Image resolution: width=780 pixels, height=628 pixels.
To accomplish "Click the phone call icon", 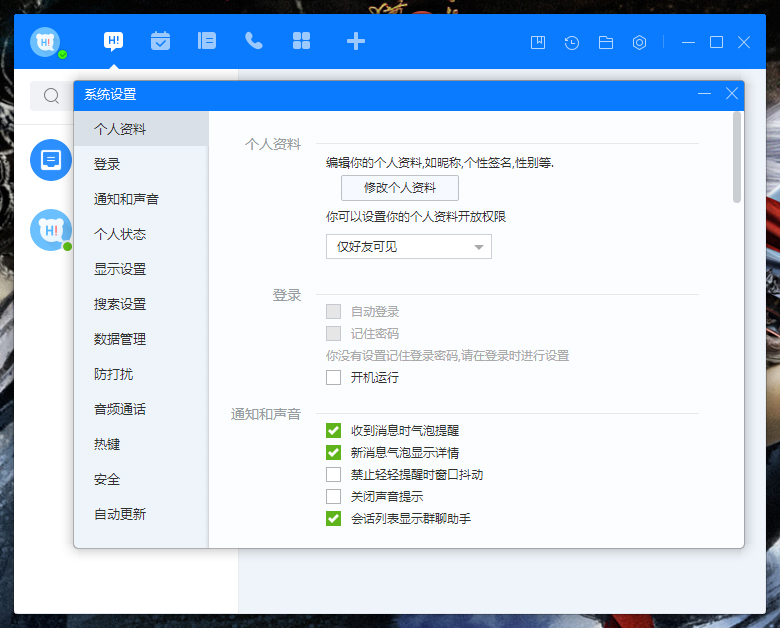I will click(x=254, y=41).
